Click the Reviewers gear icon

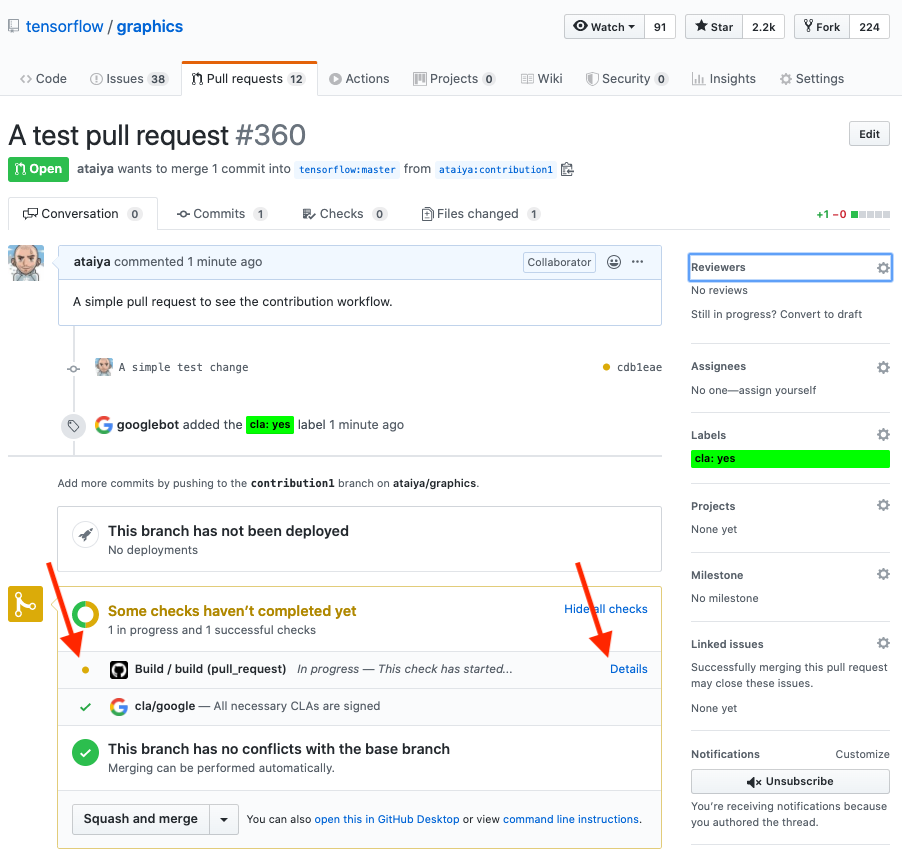pyautogui.click(x=883, y=268)
